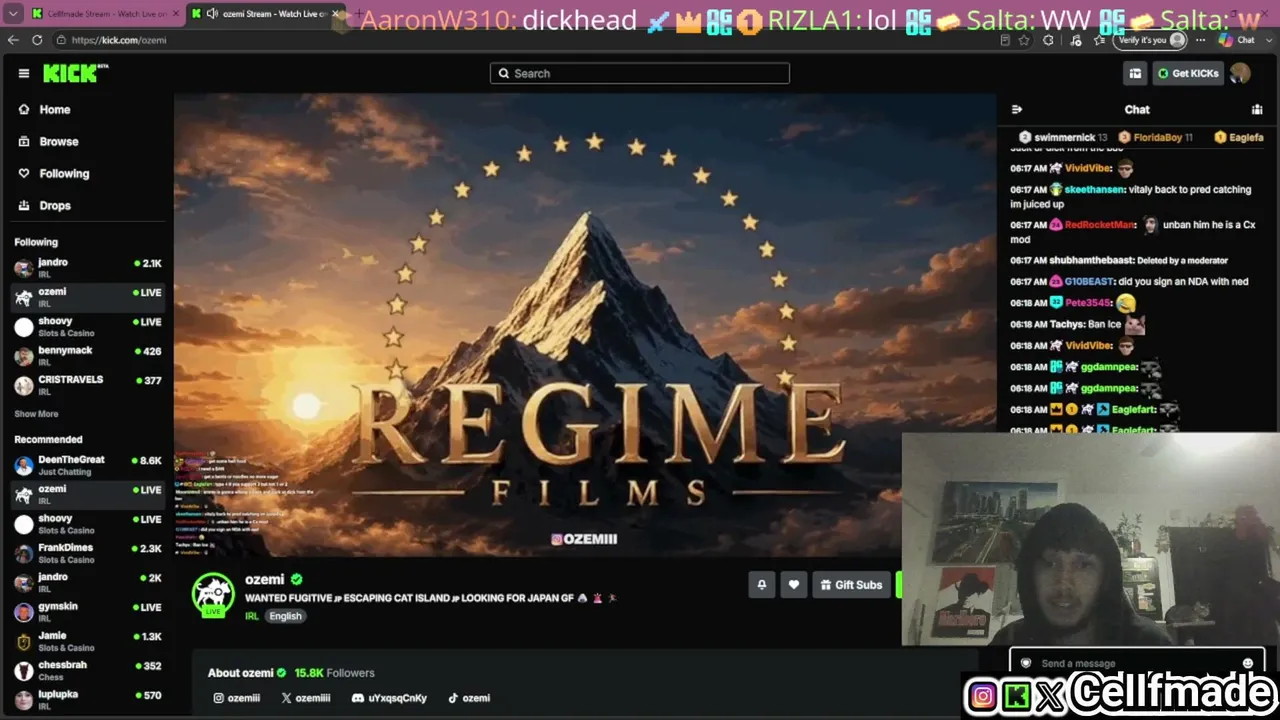
Task: Click the stream video player
Action: coord(585,325)
